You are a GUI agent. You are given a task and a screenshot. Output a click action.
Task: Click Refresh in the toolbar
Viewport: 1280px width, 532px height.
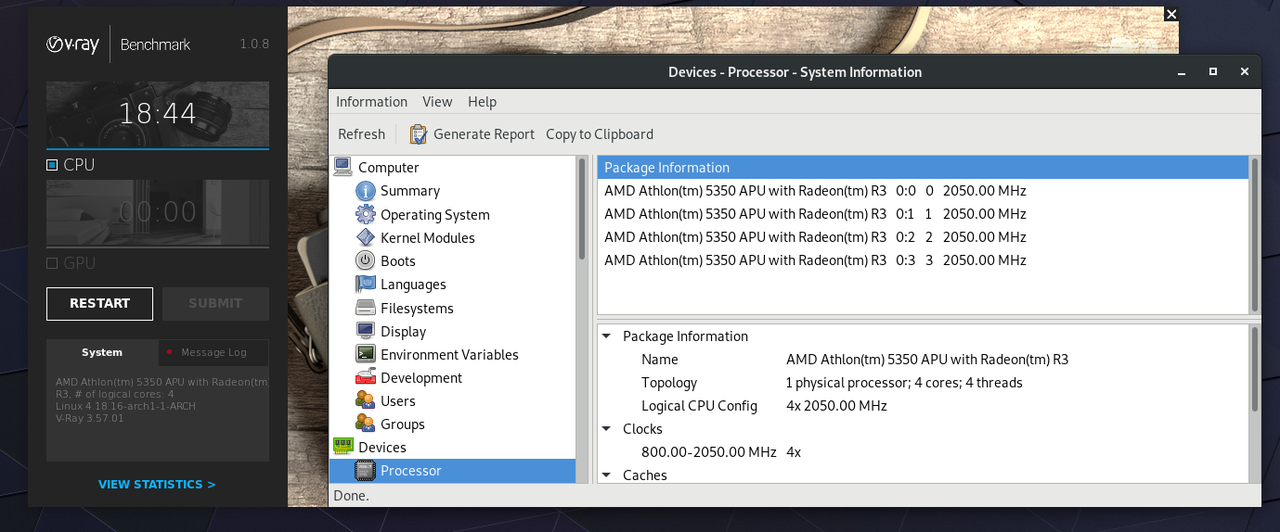point(361,134)
